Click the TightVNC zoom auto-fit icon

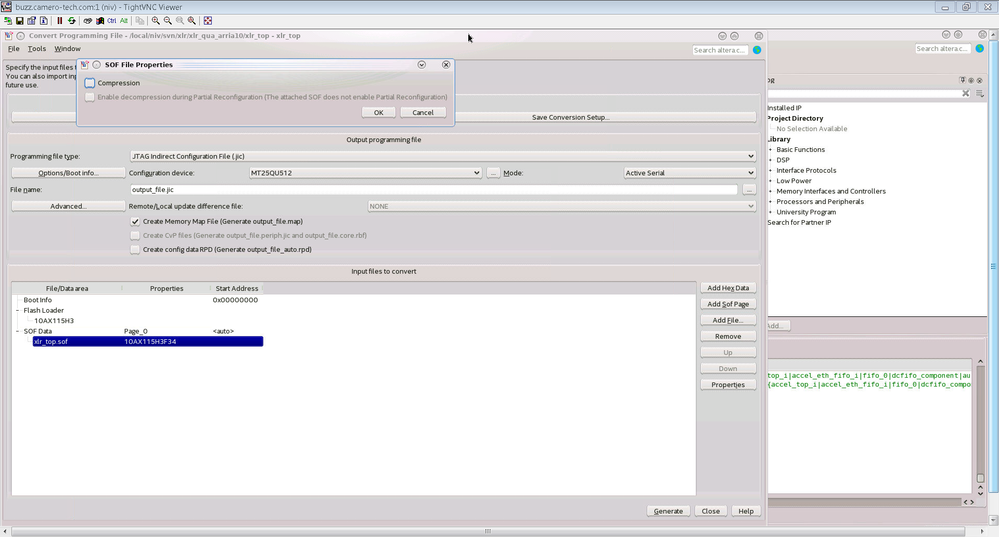tap(191, 20)
